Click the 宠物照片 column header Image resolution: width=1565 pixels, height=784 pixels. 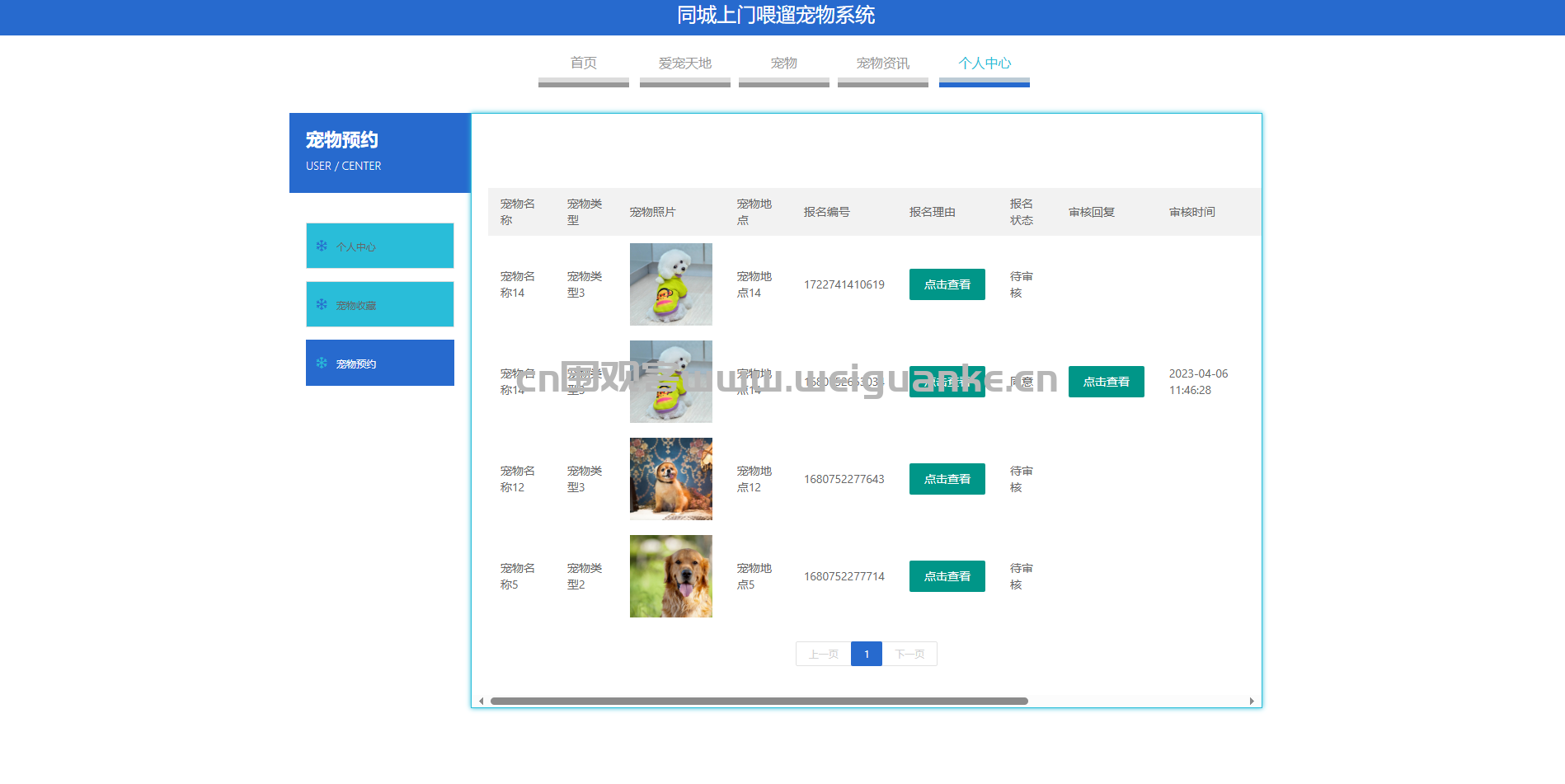click(x=652, y=212)
